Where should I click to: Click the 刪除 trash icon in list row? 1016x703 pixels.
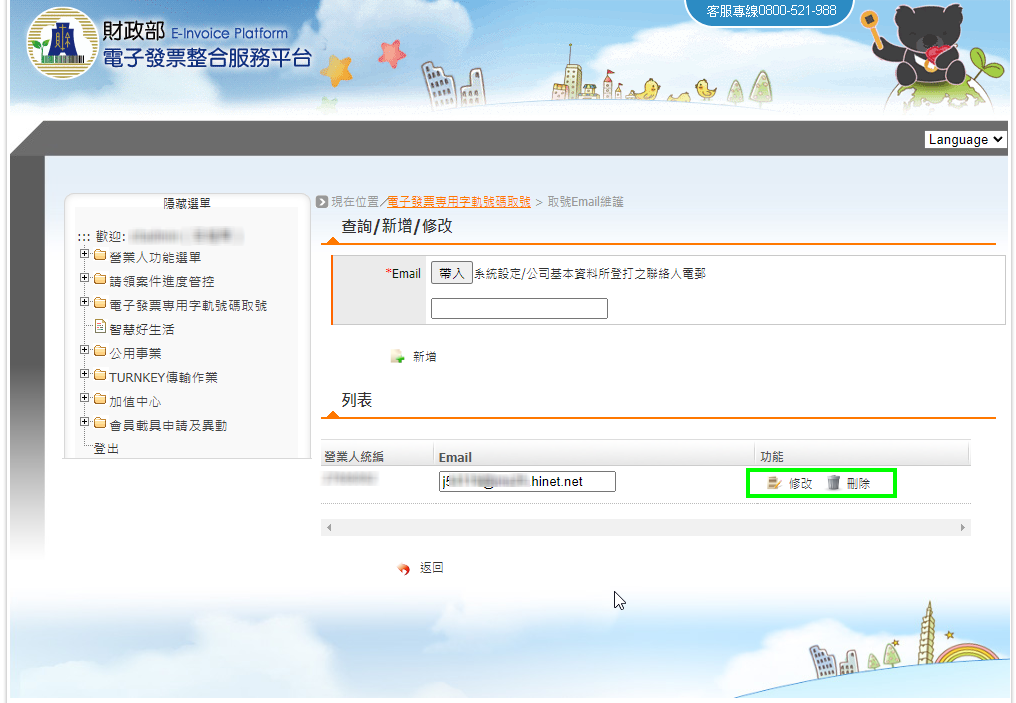(833, 483)
